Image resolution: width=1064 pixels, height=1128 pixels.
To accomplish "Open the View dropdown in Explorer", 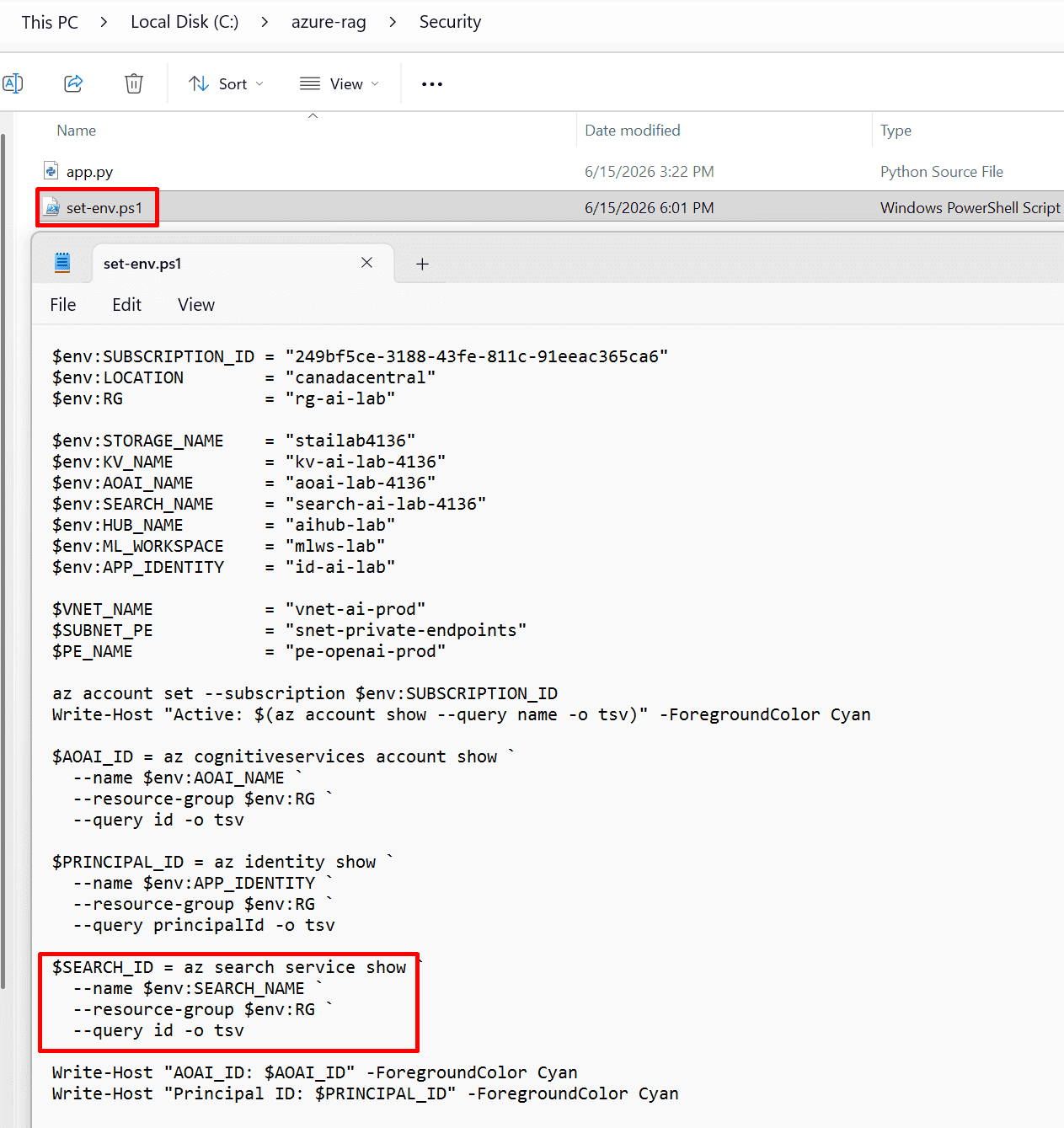I will pos(340,83).
